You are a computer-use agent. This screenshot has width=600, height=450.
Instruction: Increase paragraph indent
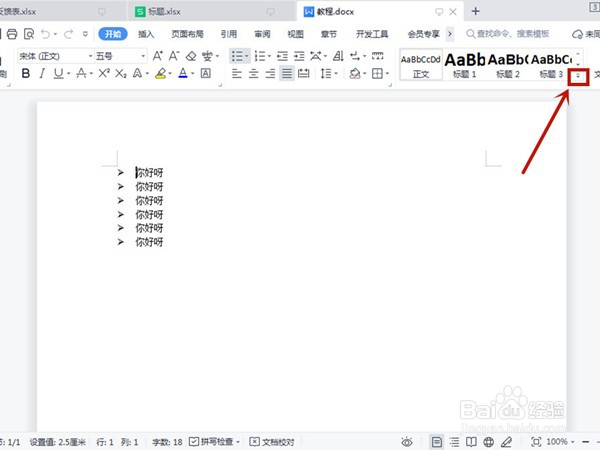point(299,56)
